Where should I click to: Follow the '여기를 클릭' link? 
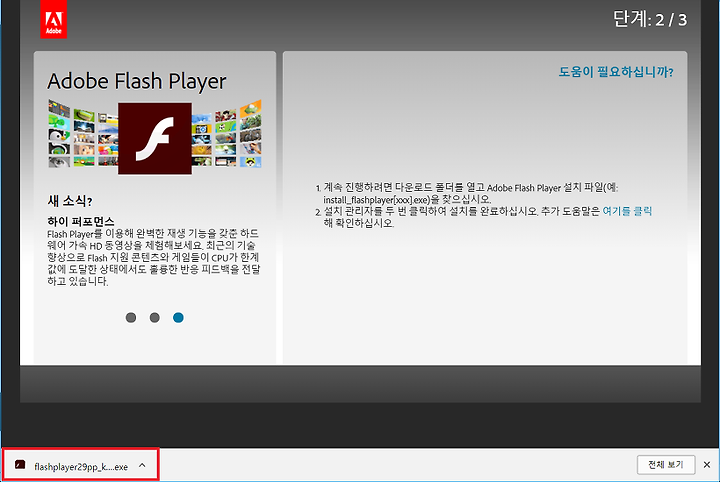pyautogui.click(x=627, y=211)
